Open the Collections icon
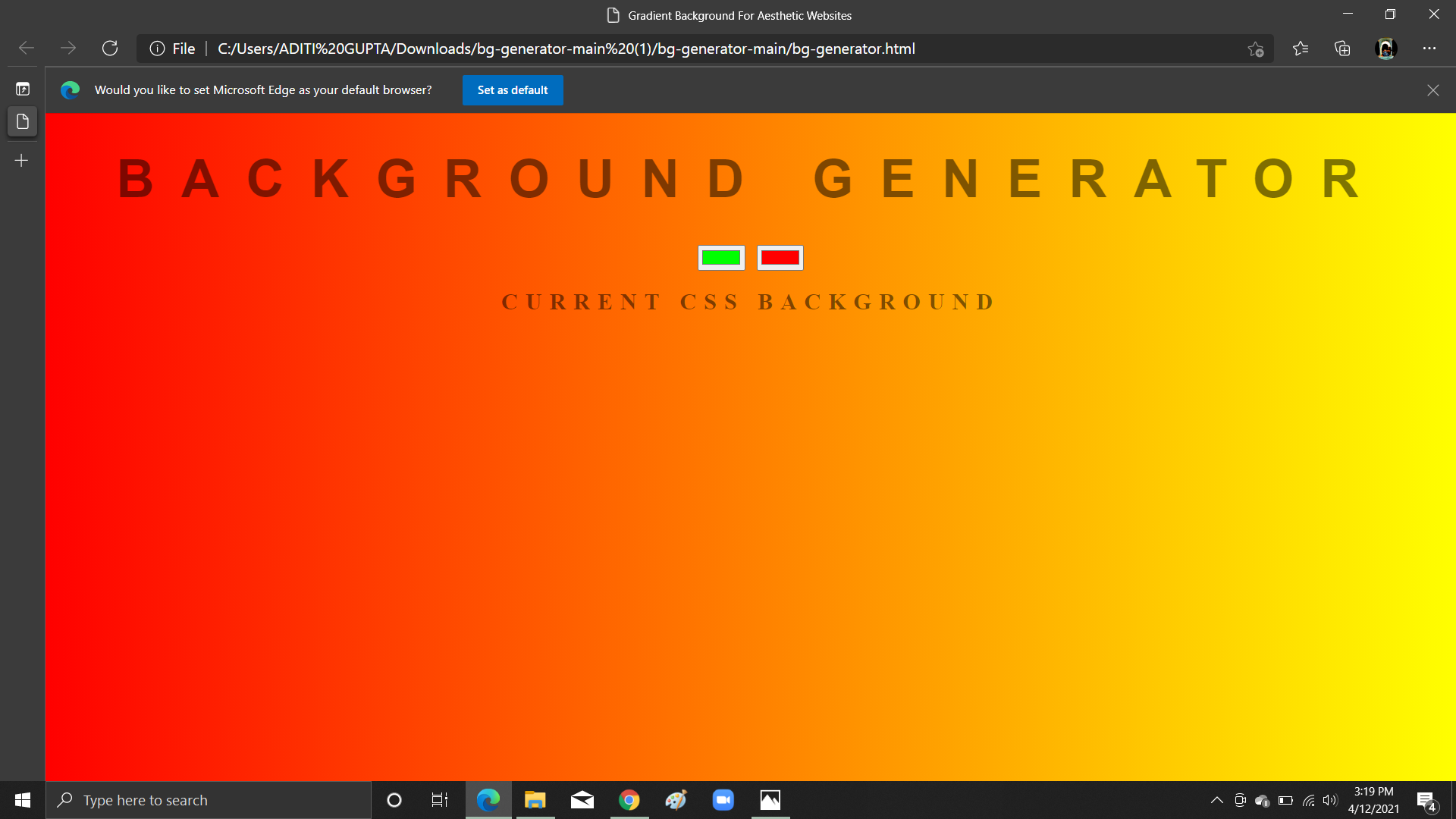Image resolution: width=1456 pixels, height=819 pixels. click(x=1342, y=48)
